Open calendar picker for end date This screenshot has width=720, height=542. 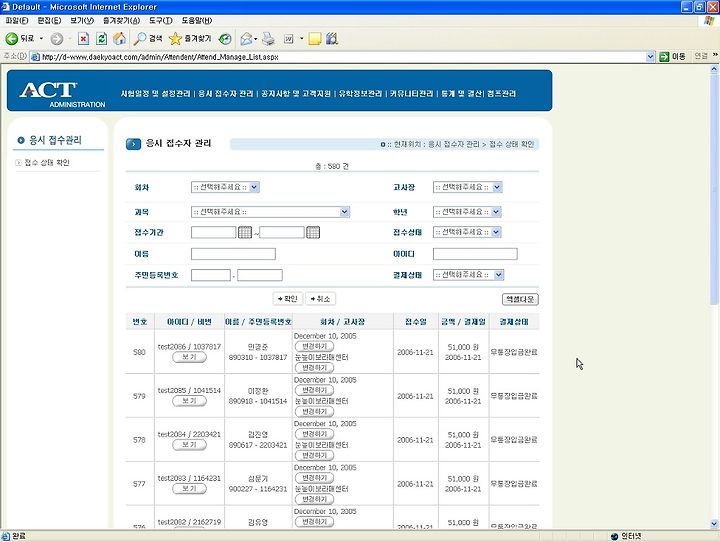313,232
